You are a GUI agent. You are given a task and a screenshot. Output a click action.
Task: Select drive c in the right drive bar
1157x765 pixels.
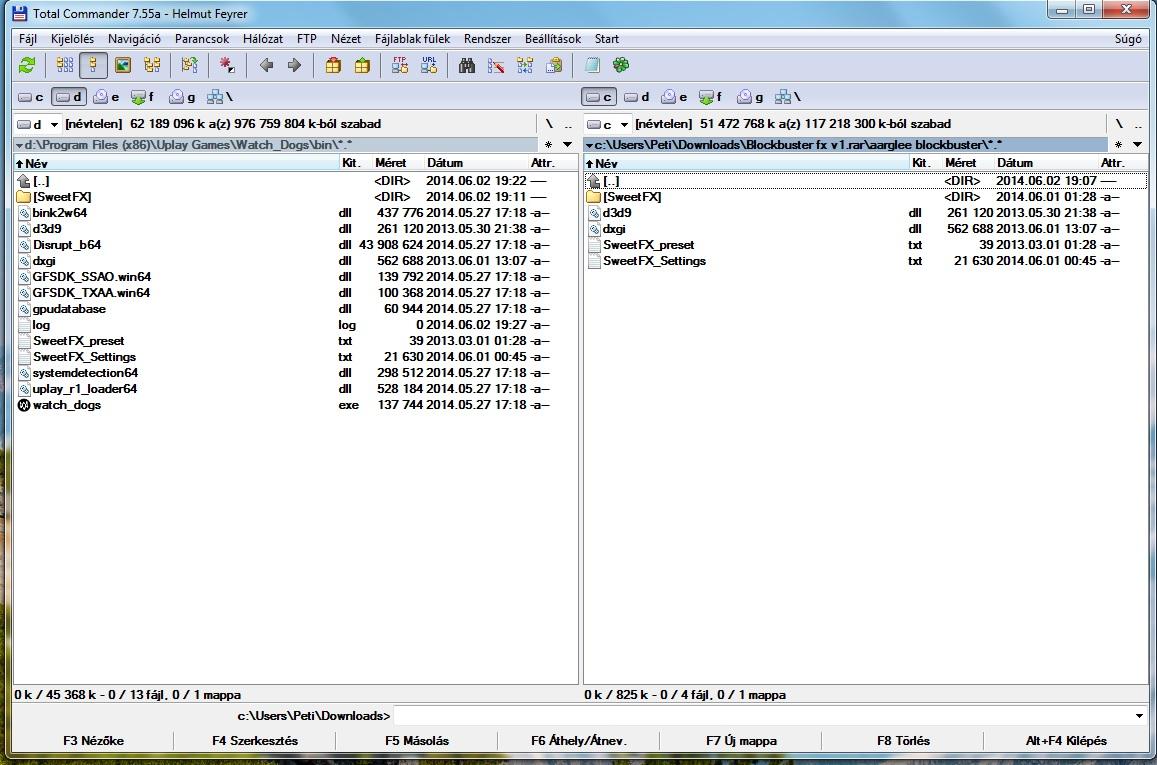tap(599, 97)
